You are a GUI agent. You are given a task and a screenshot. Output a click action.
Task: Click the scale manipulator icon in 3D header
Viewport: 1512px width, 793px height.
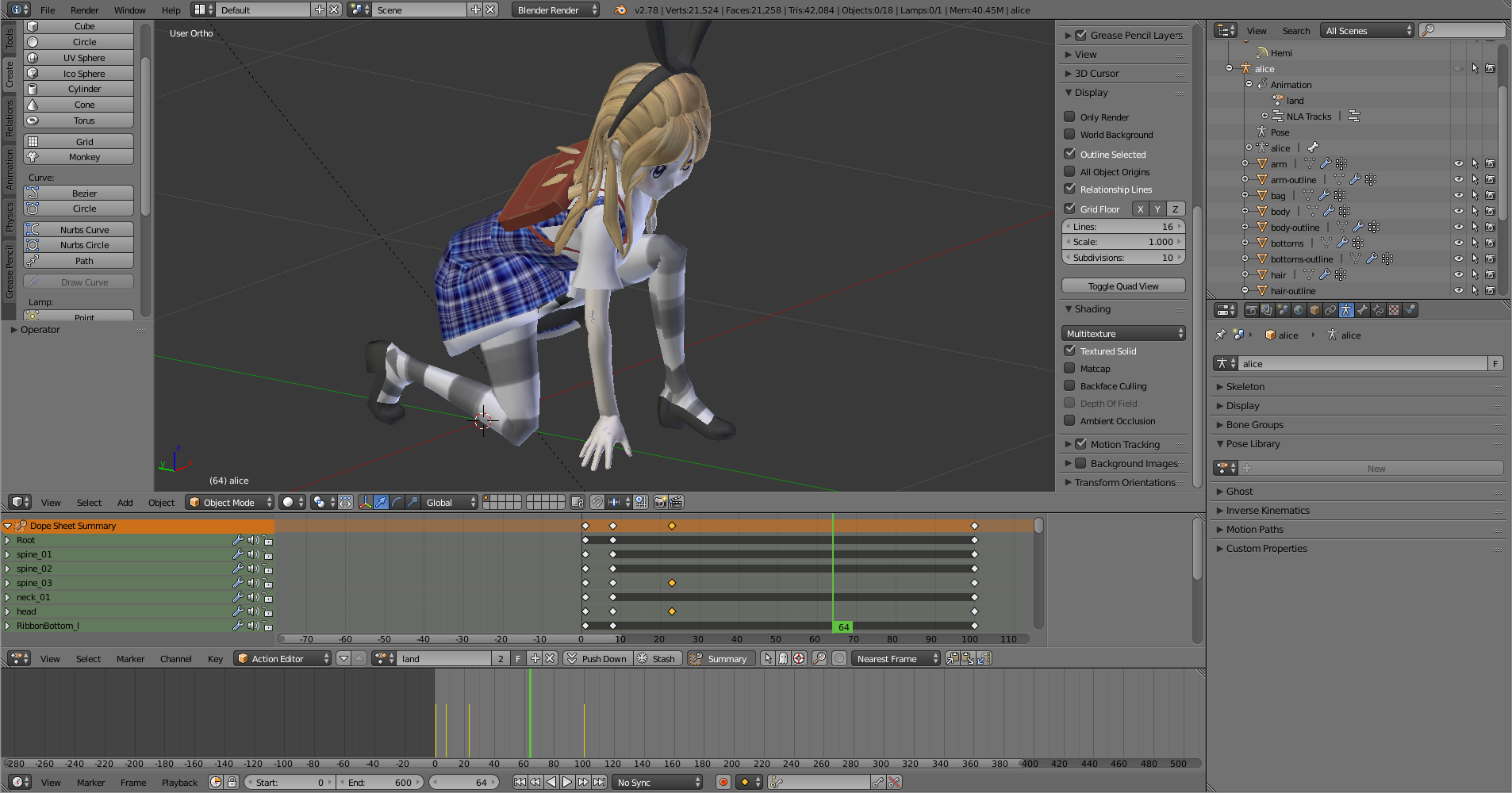click(x=413, y=502)
